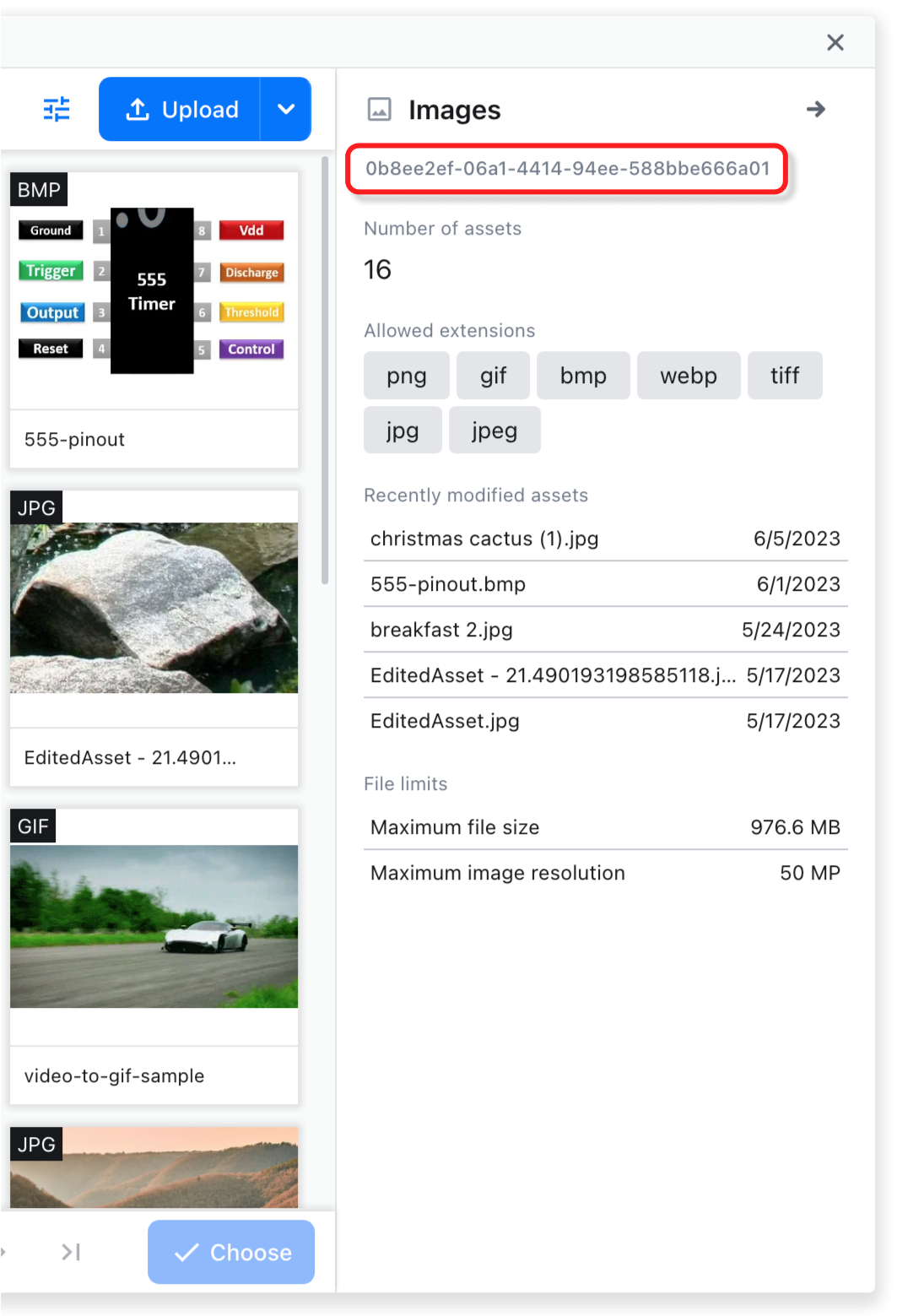Click the skip-to-last-page icon near Choose
The image size is (897, 1316).
tap(71, 1252)
